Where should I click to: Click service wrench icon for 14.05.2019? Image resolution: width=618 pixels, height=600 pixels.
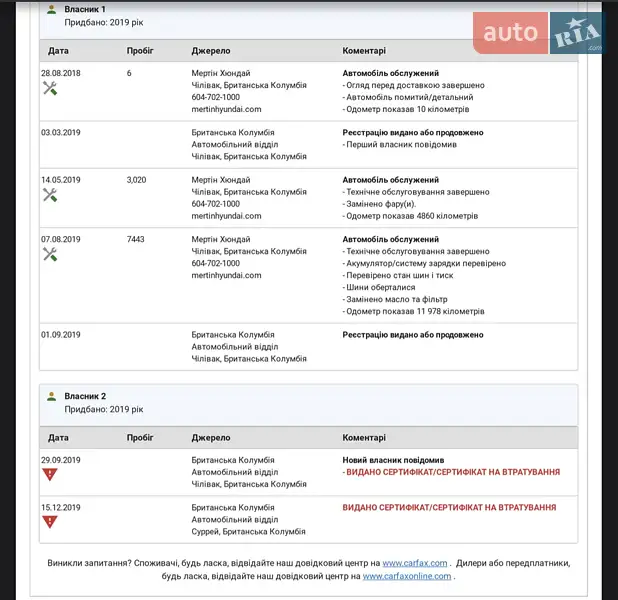coord(50,195)
